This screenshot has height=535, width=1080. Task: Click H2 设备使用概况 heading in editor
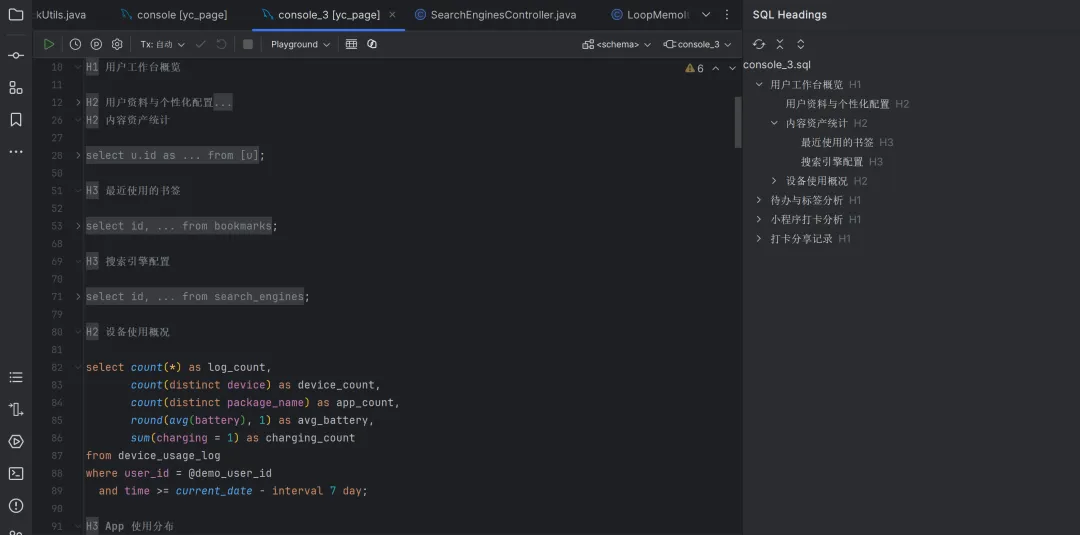coord(127,332)
